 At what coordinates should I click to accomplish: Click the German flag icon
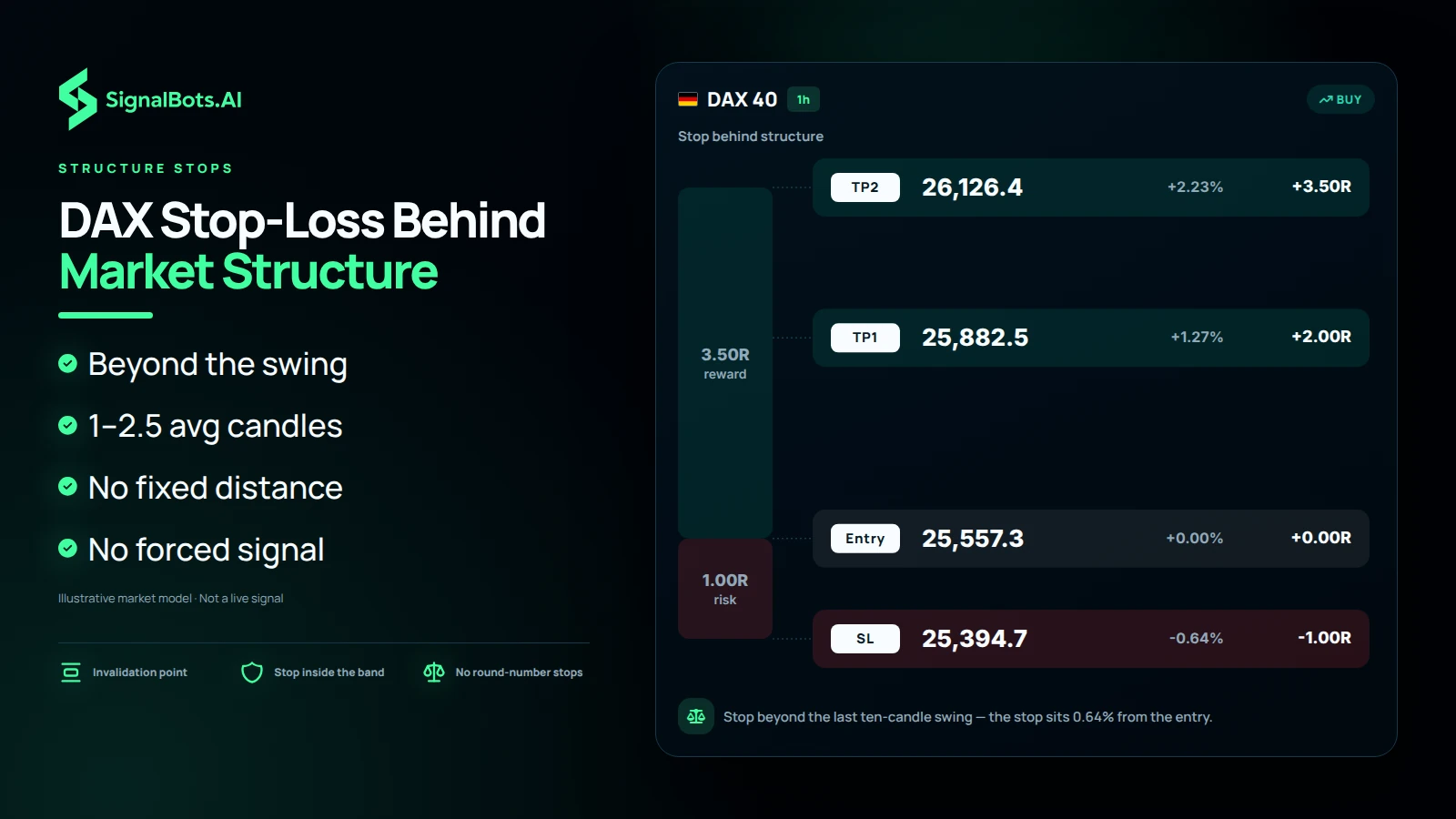688,99
